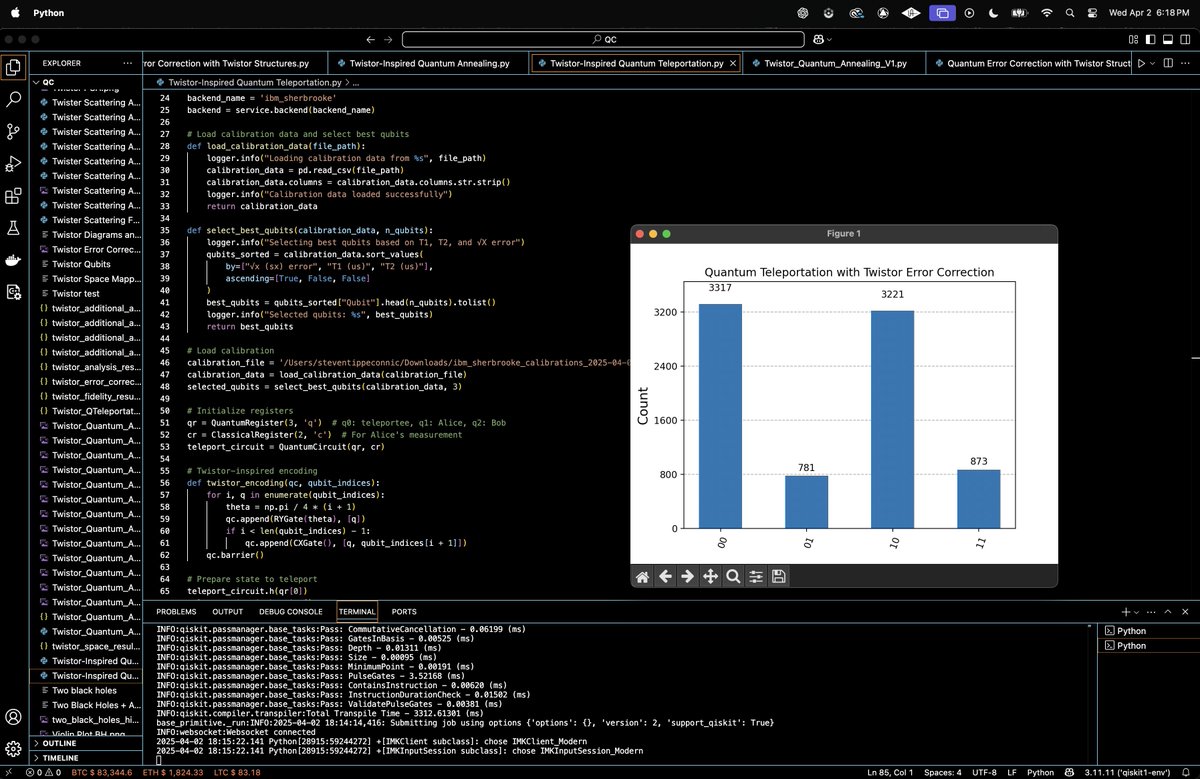This screenshot has height=779, width=1200.
Task: Toggle macOS Focus moon icon
Action: (x=994, y=13)
